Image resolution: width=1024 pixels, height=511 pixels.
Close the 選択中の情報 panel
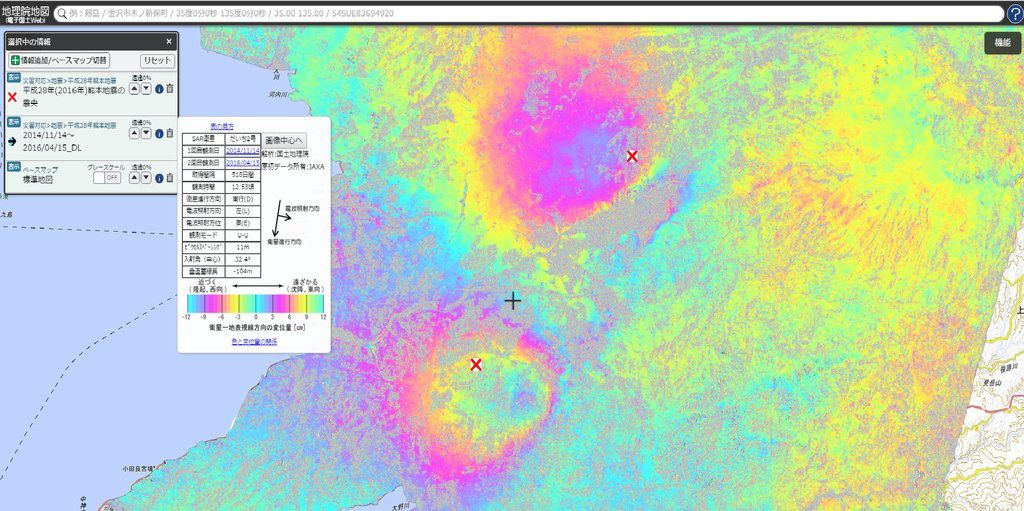pos(169,41)
